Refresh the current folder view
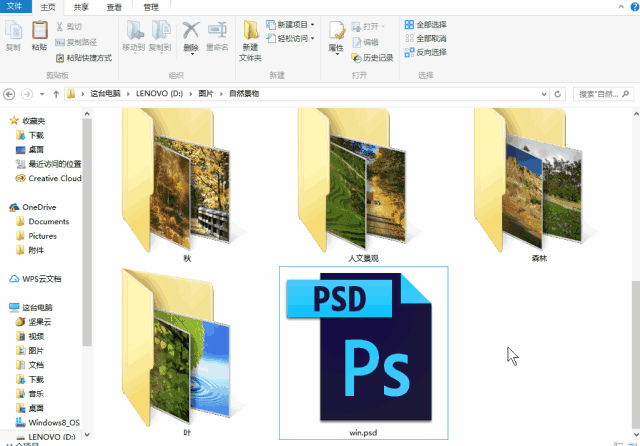Viewport: 640px width, 446px height. tap(558, 94)
